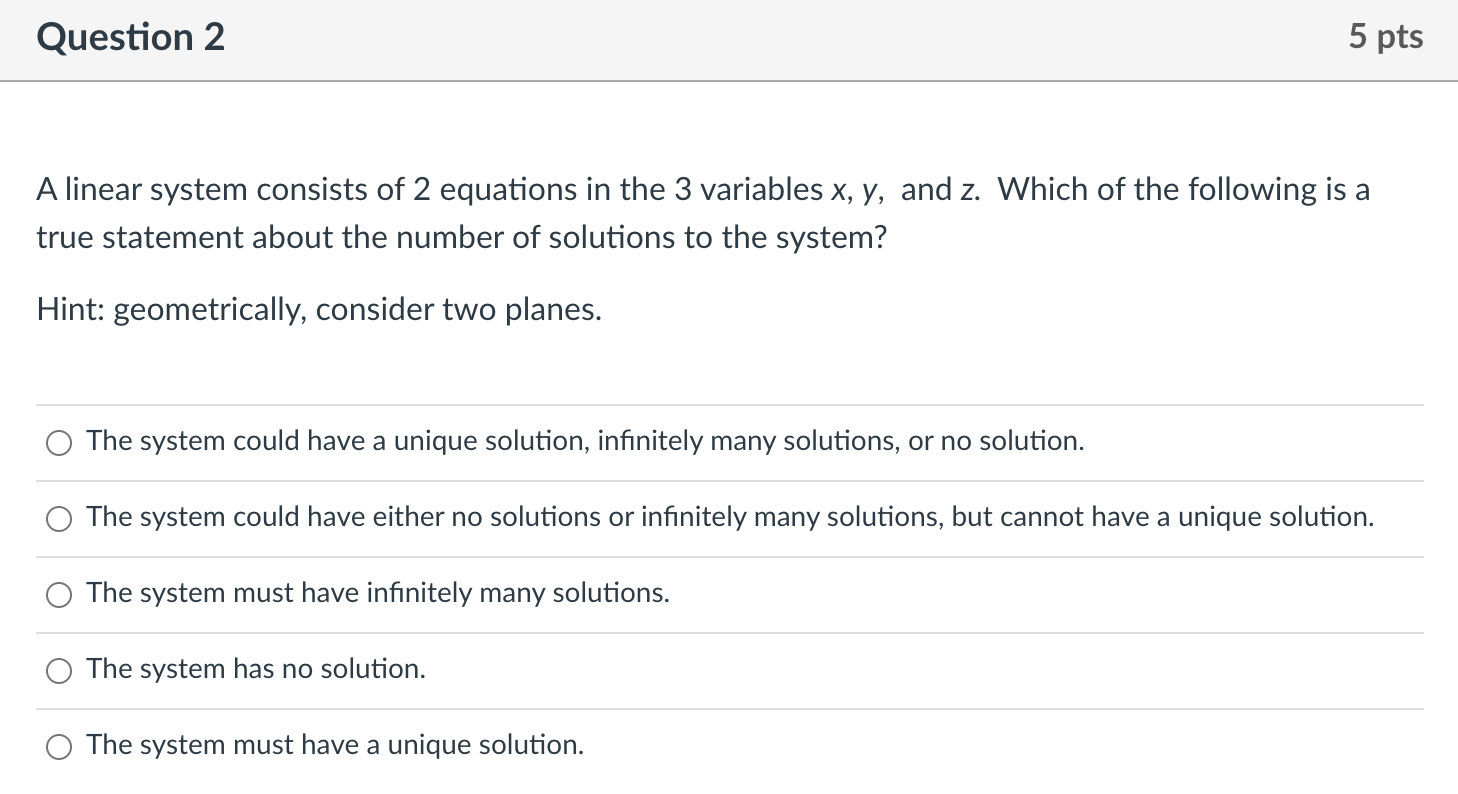The width and height of the screenshot is (1458, 794).
Task: Click the Question 2 header
Action: 130,36
